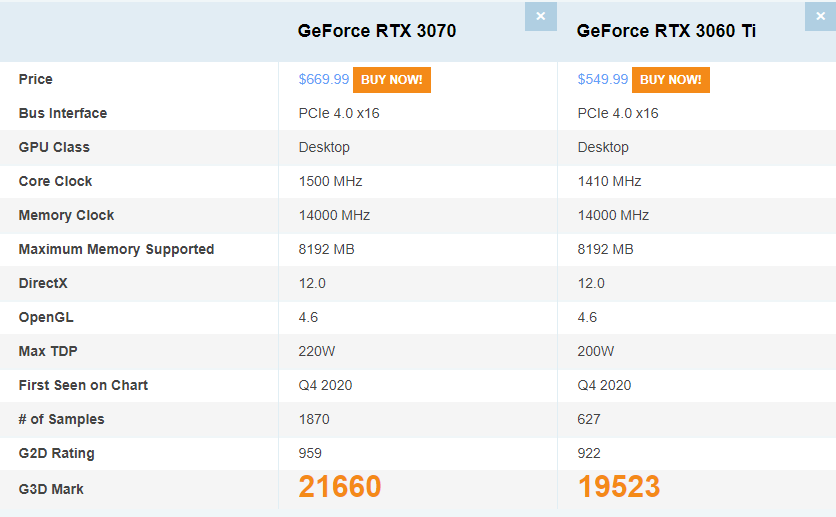Click the DirectX row label
The width and height of the screenshot is (836, 517).
tap(43, 284)
